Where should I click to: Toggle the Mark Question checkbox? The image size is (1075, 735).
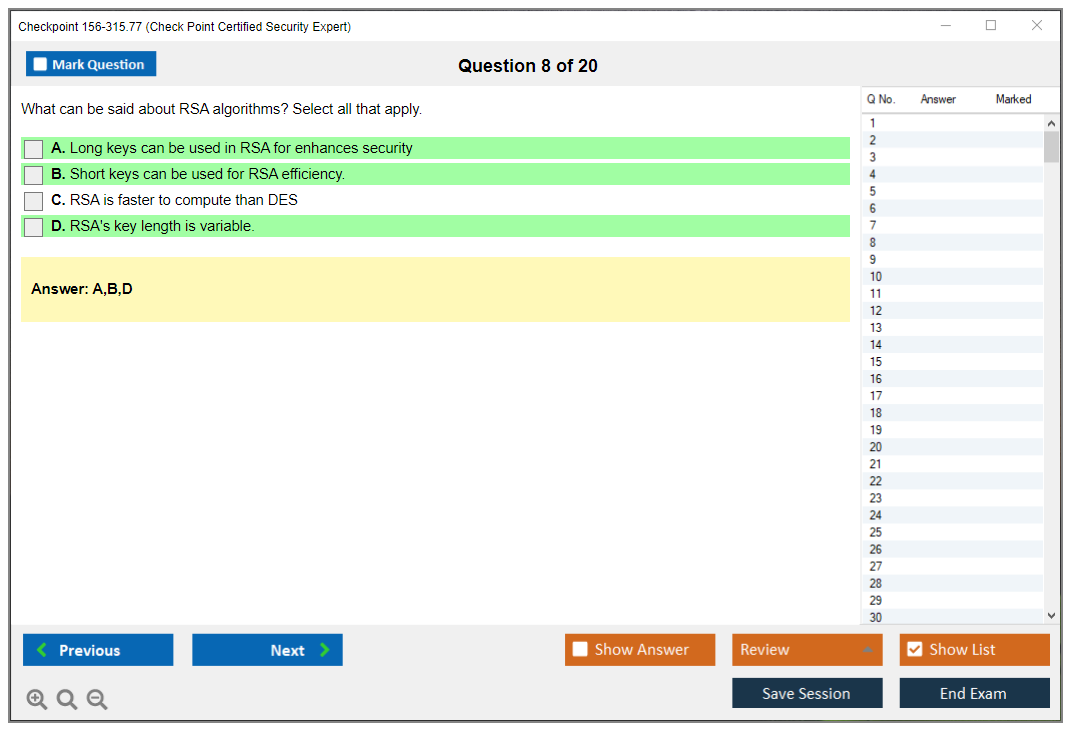tap(41, 65)
